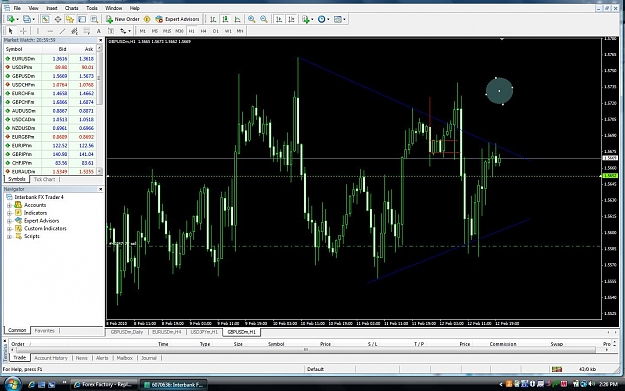
Task: Switch to the Favorites navigator tab
Action: [x=44, y=331]
